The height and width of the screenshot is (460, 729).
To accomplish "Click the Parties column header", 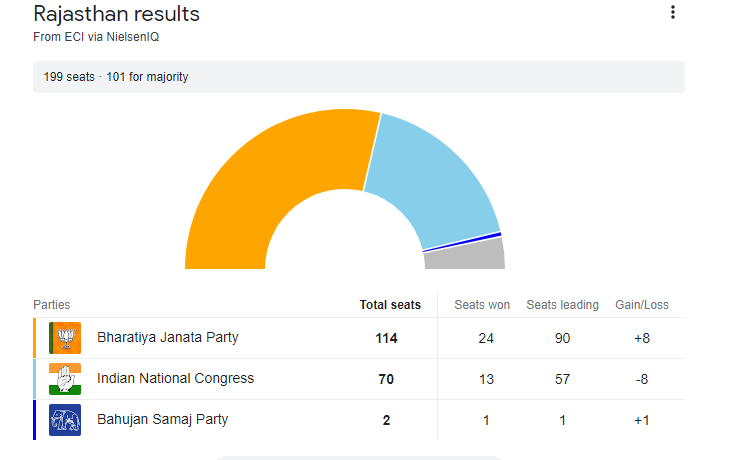I will (52, 305).
